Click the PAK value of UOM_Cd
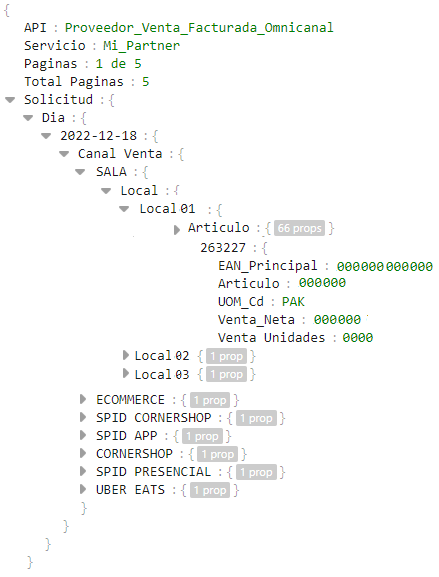Screen dimensions: 439x577 (293, 302)
